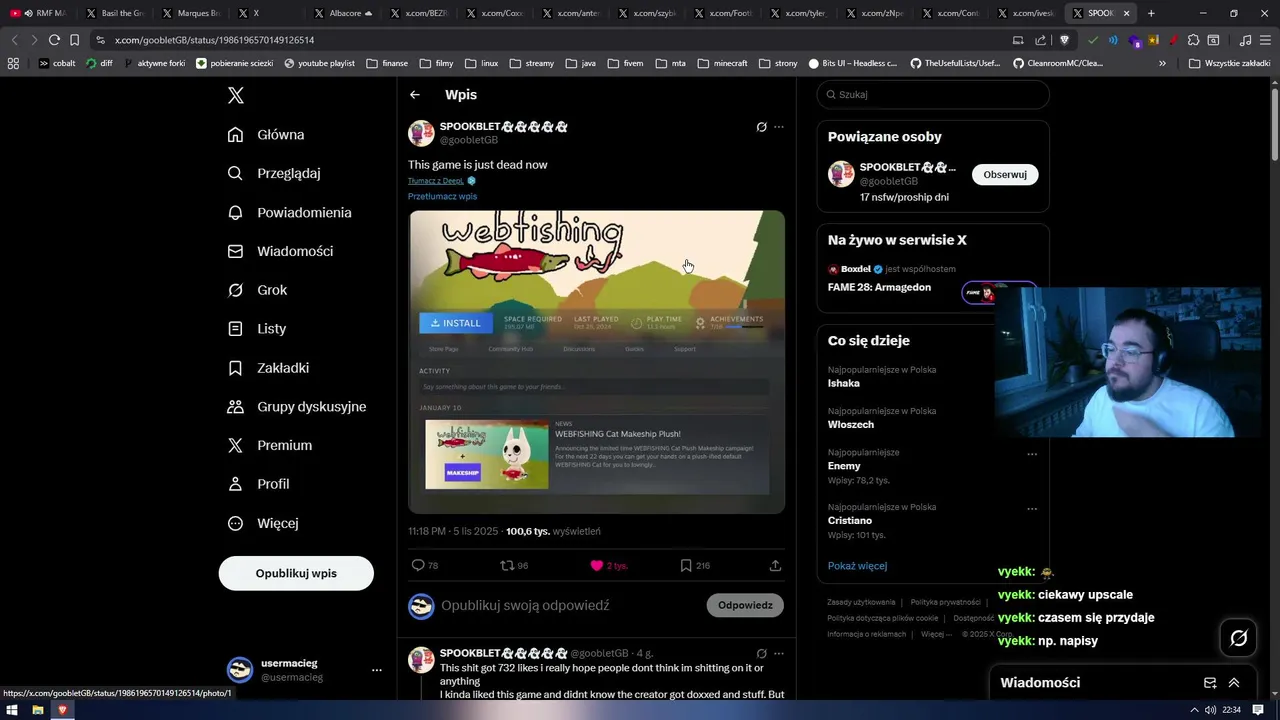Open the minecraft bookmarks folder
Viewport: 1280px width, 720px height.
[x=722, y=63]
